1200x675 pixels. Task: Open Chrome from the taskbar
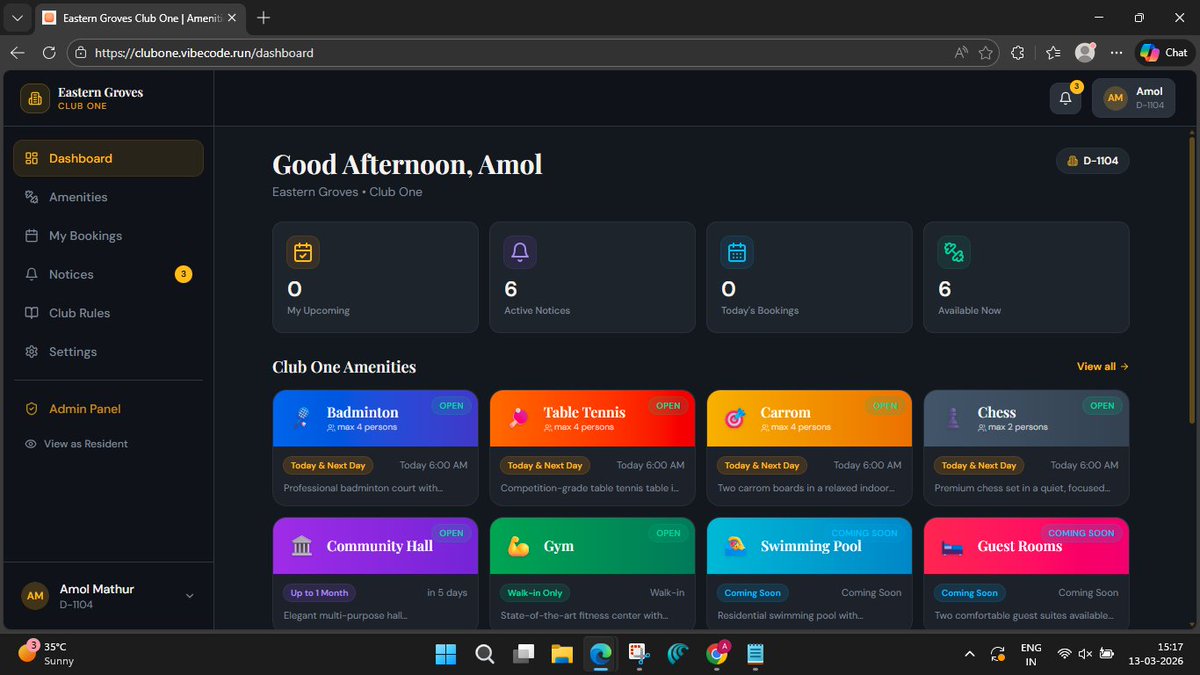pos(717,654)
